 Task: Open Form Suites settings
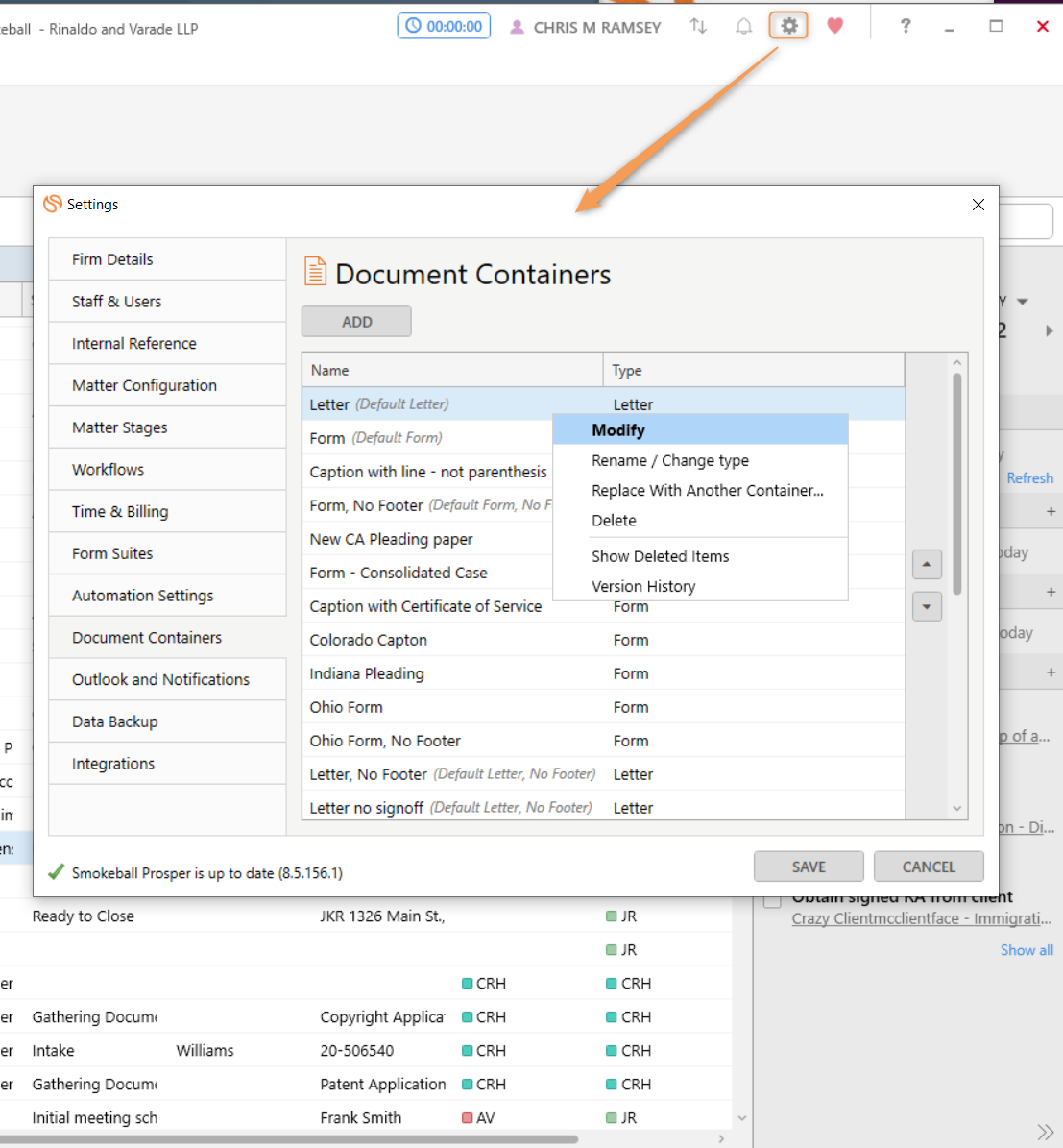click(167, 553)
